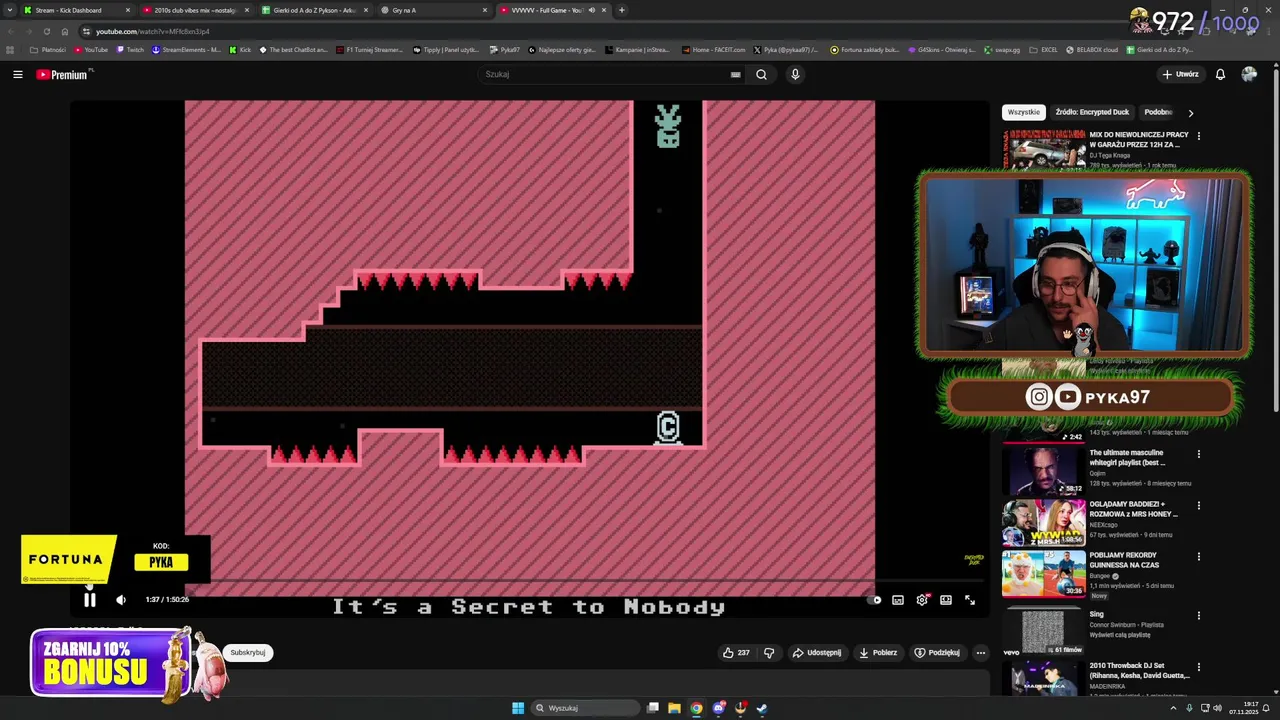Screen dimensions: 1280x720
Task: Click in the YouTube Szukaj search field
Action: [x=605, y=74]
